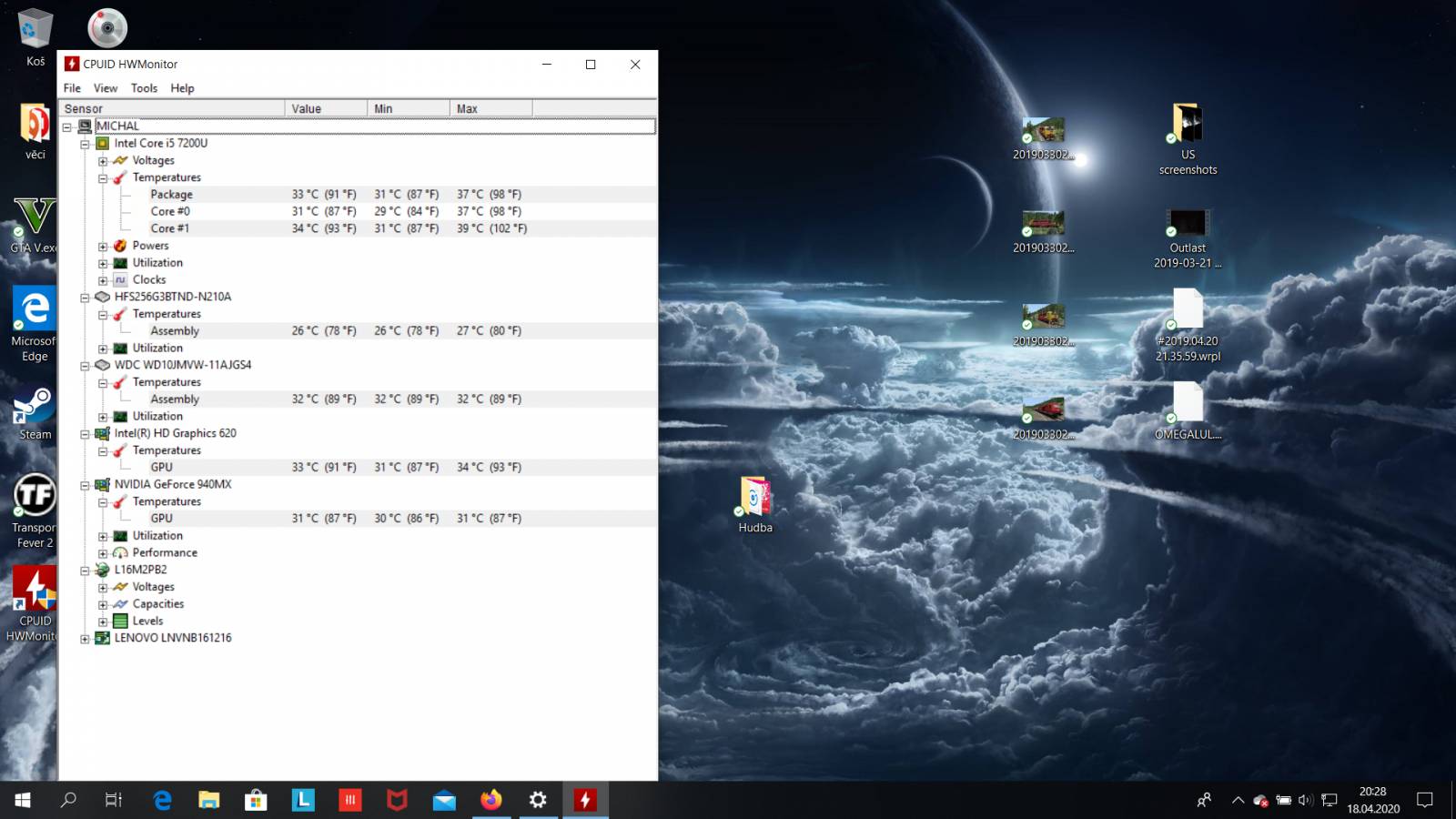The height and width of the screenshot is (819, 1456).
Task: Open Microsoft Store from the taskbar
Action: (256, 800)
